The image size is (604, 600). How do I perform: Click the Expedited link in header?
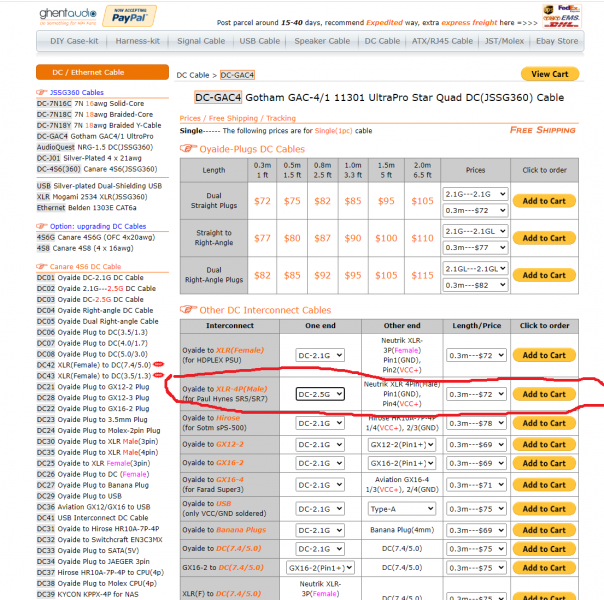(384, 23)
